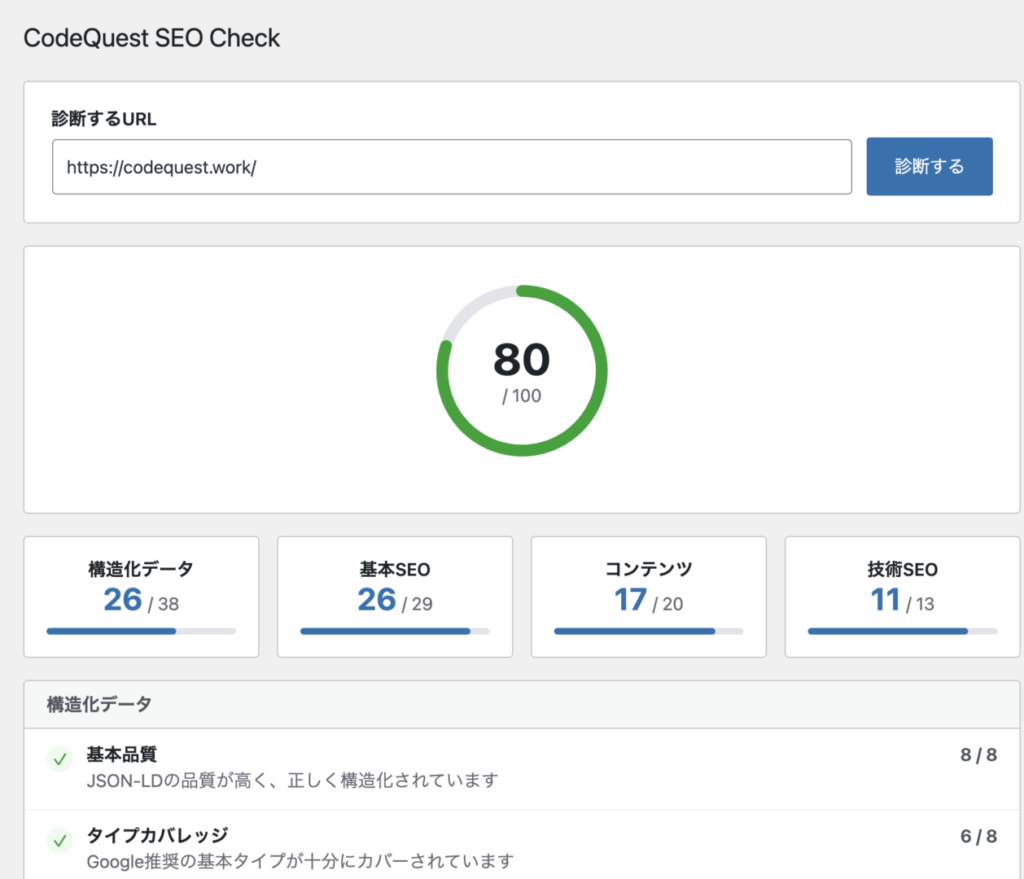Select the タイプカバレッジ result row title

click(157, 835)
